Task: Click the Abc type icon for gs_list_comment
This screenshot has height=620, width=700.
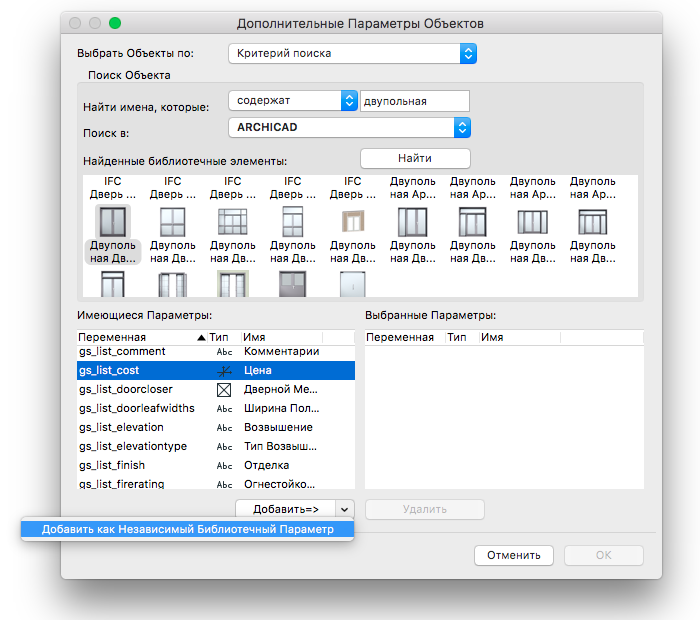Action: pos(224,352)
